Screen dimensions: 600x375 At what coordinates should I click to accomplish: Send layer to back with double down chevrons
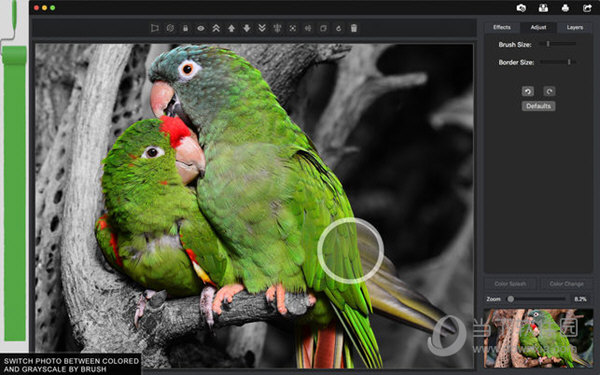[x=262, y=28]
